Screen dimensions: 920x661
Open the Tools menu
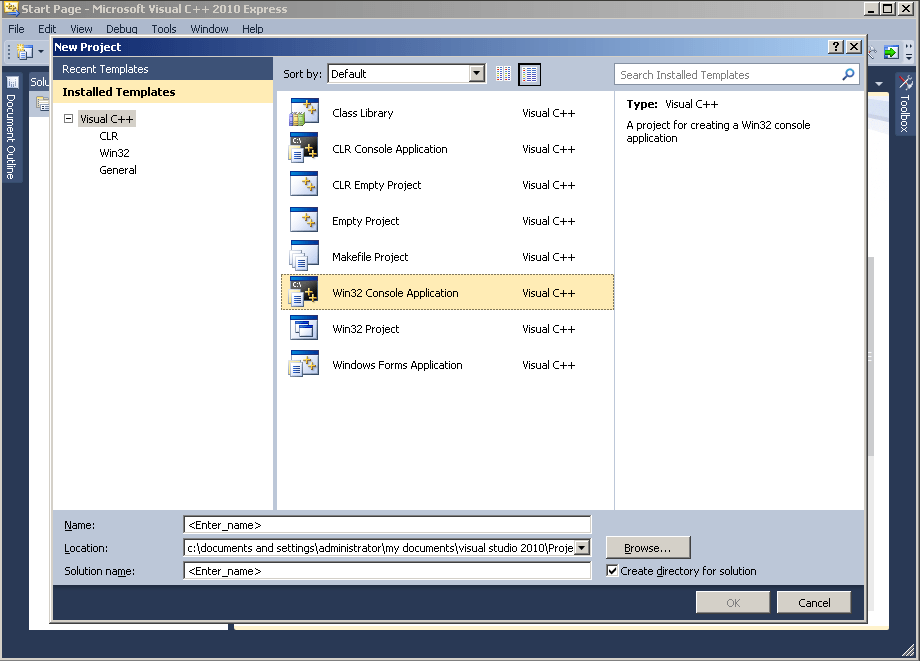[x=164, y=29]
